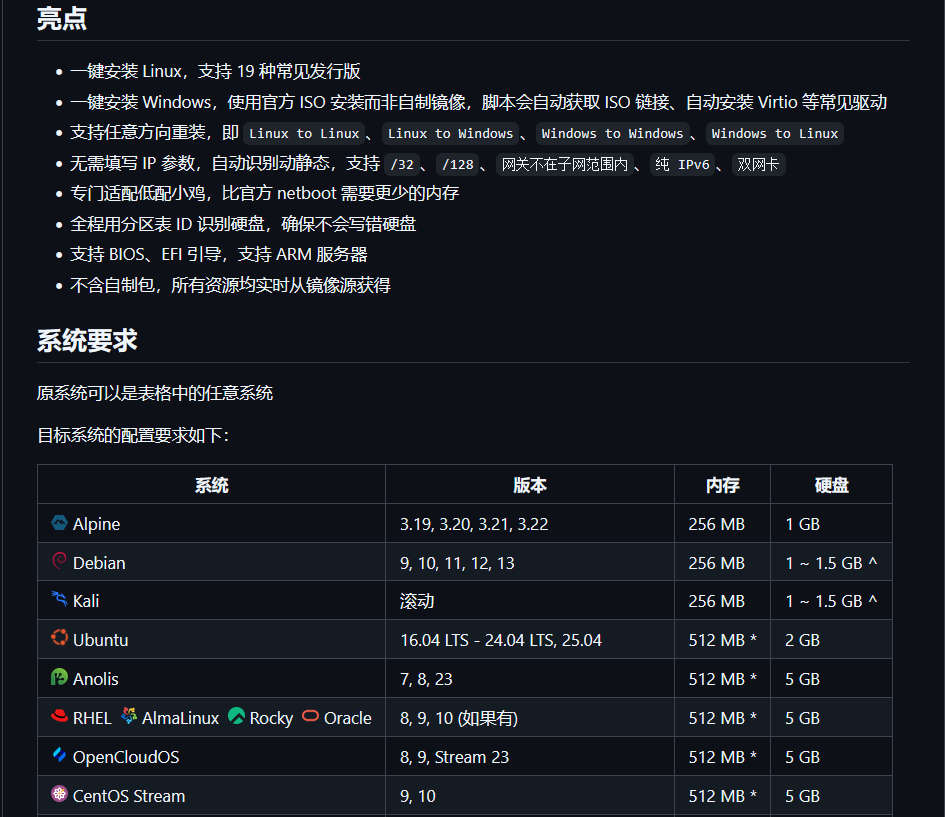Select the 亮点 heading
Screen dimensions: 945x817
tap(61, 19)
